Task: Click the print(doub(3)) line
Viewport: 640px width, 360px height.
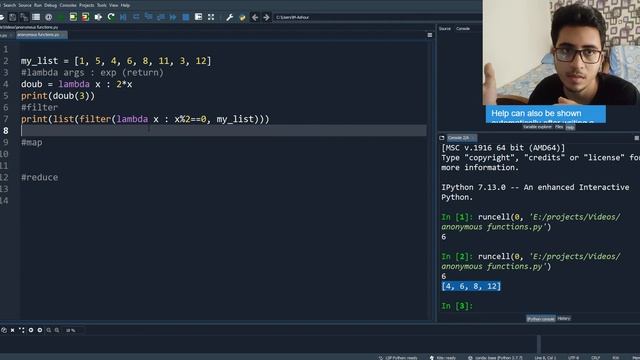Action: tap(58, 96)
